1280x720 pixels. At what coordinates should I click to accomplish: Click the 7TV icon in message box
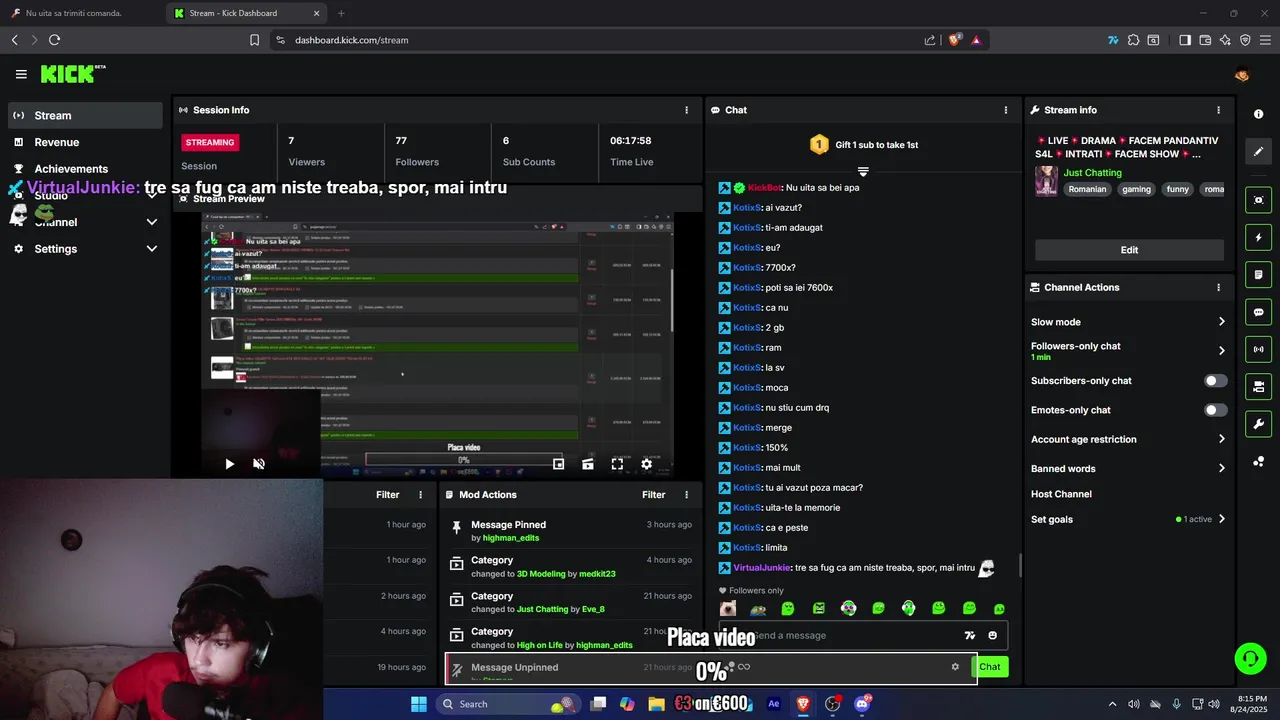pyautogui.click(x=969, y=635)
